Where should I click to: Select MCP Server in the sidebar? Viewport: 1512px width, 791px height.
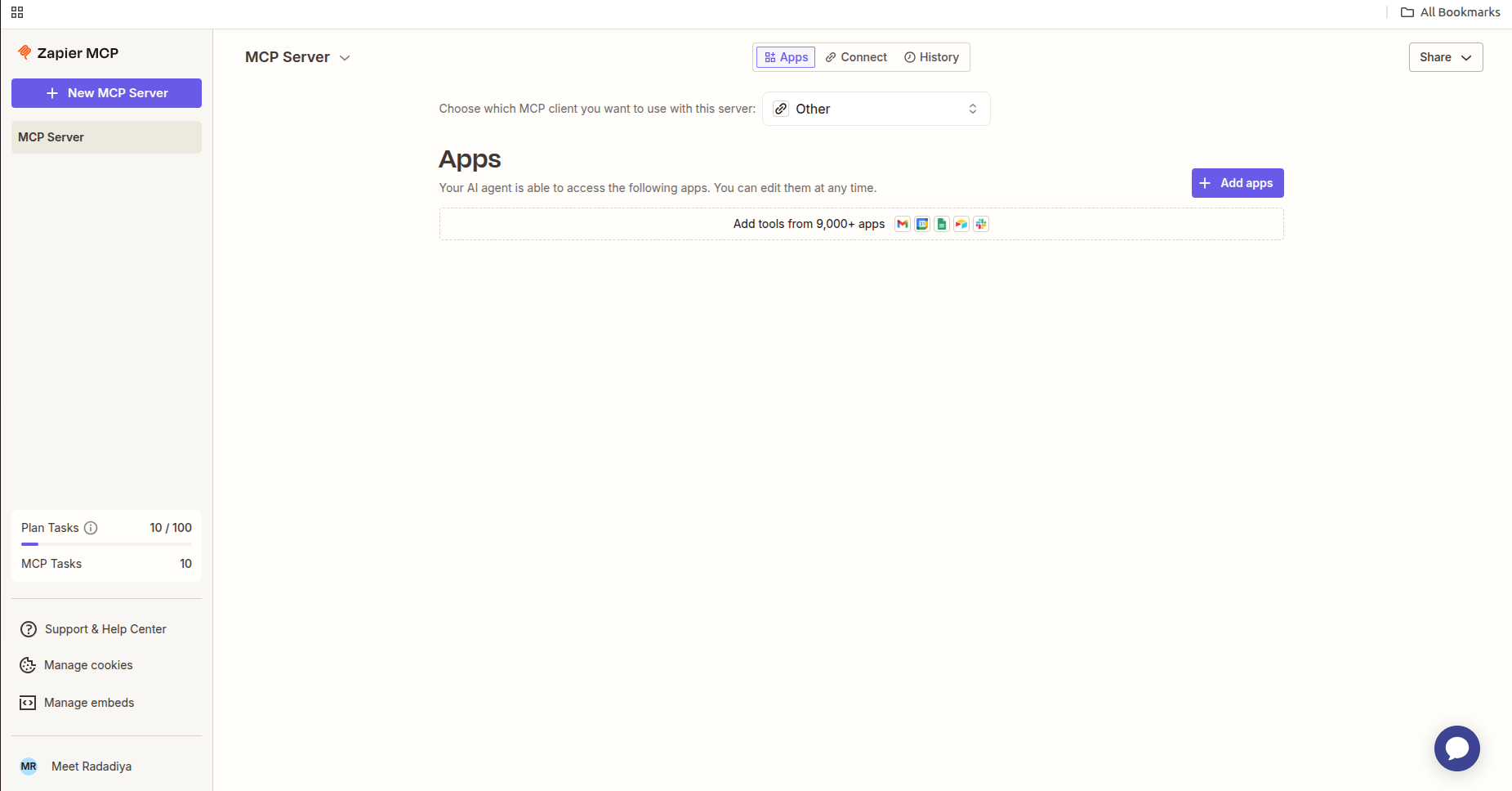106,137
